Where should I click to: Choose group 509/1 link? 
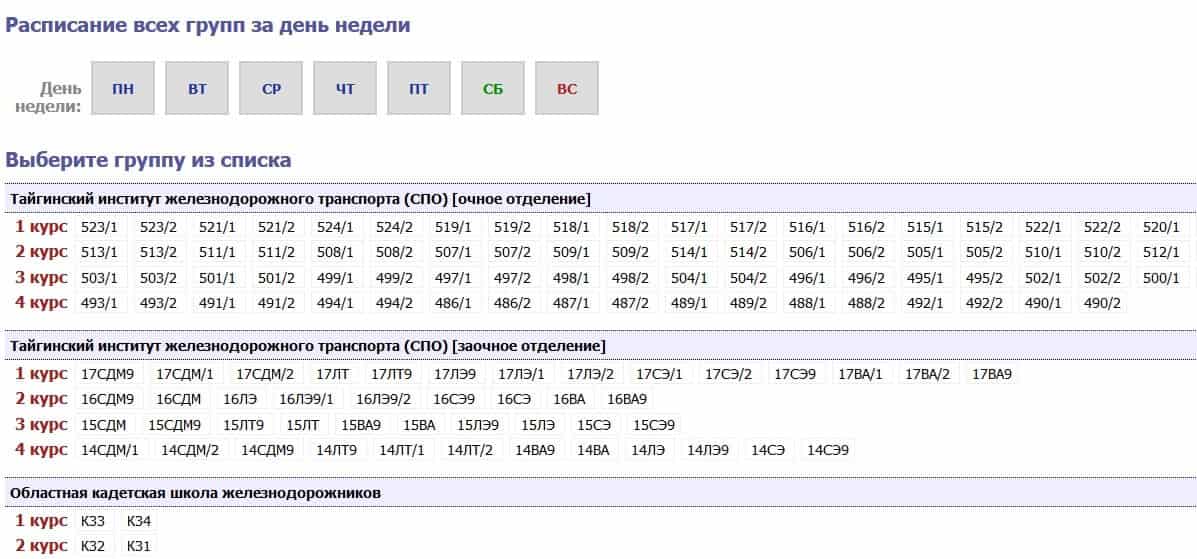pyautogui.click(x=572, y=252)
